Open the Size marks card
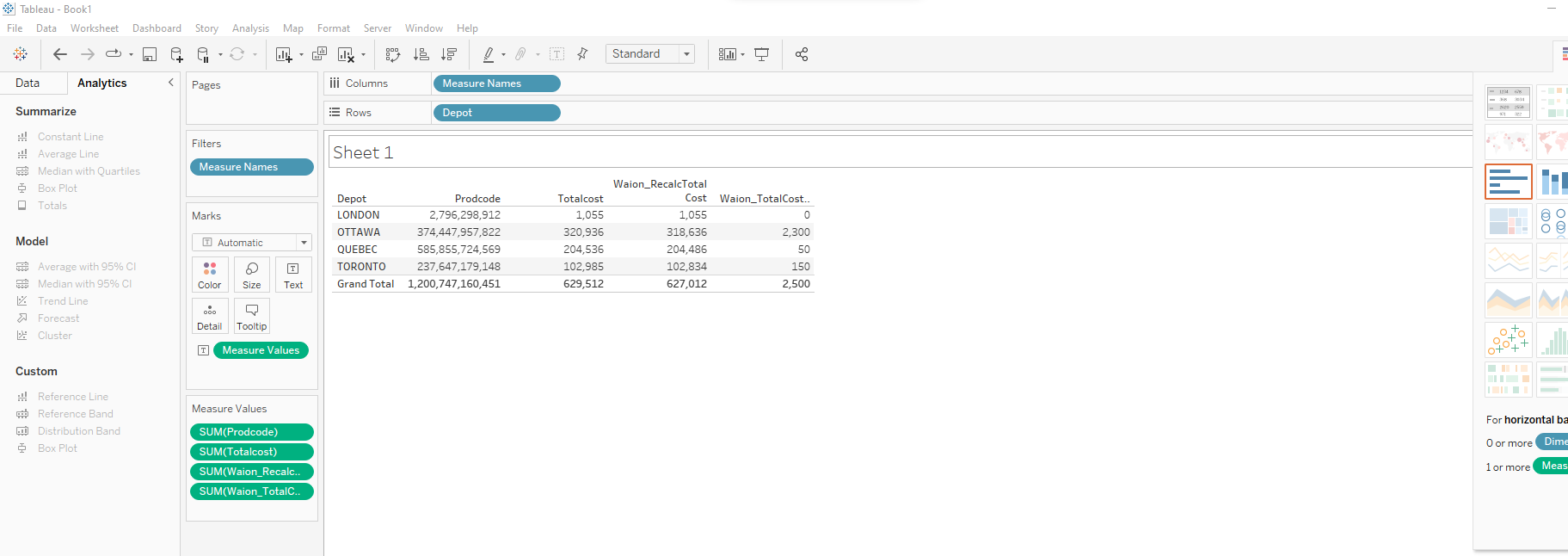This screenshot has height=556, width=1568. [x=252, y=275]
